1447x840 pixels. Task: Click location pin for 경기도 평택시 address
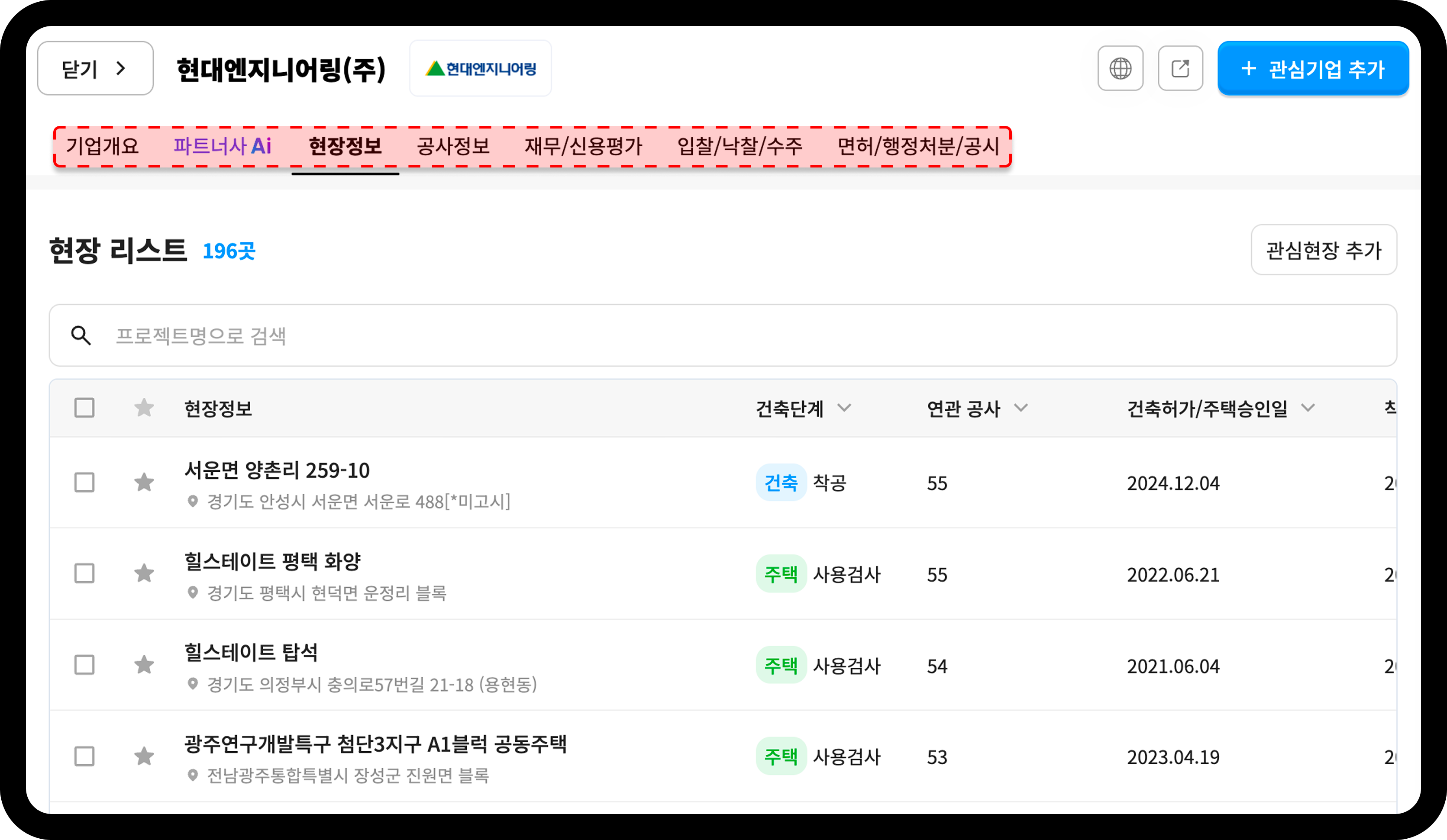coord(193,593)
